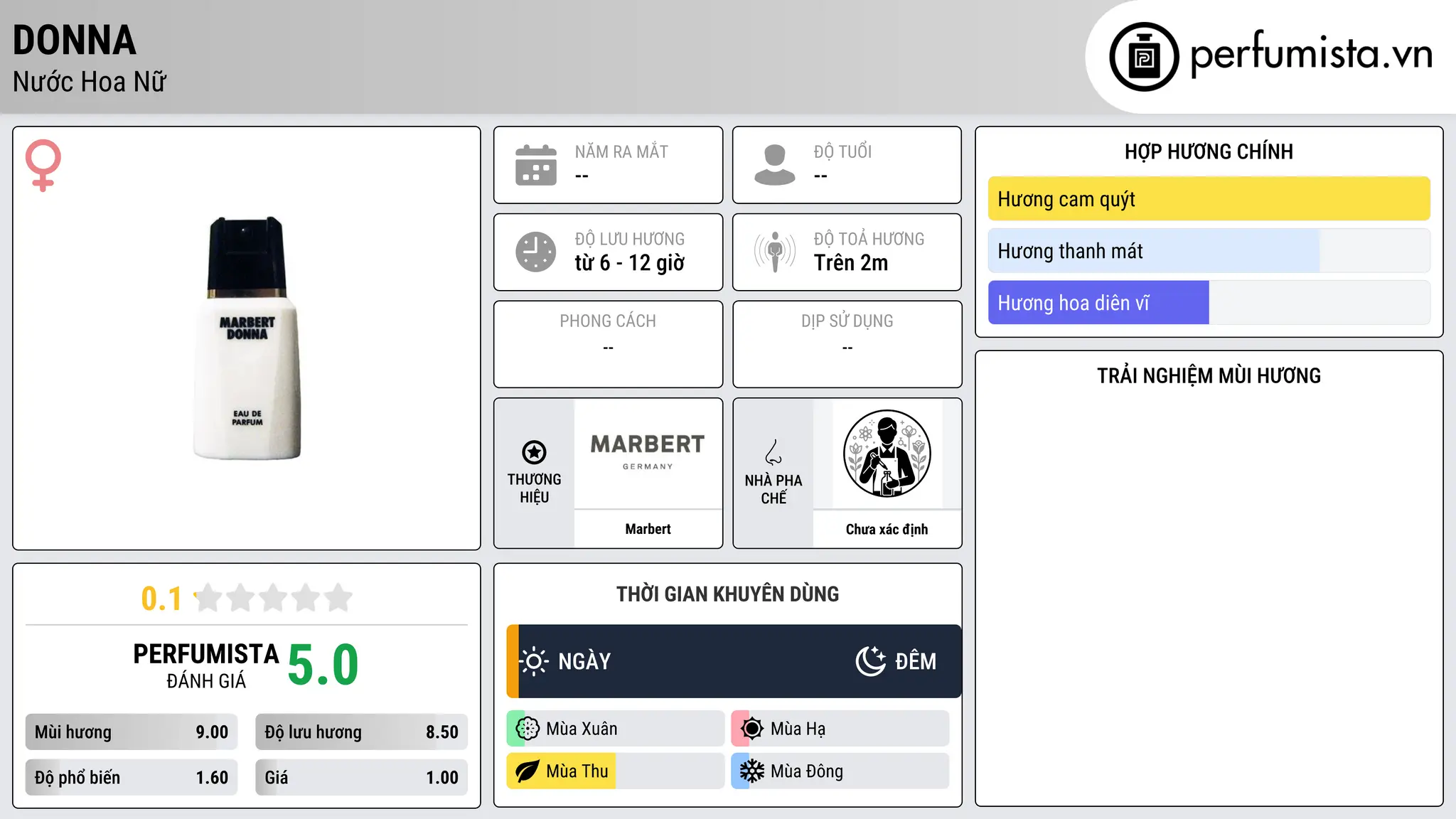This screenshot has height=819, width=1456.
Task: Click the perfumista.vn site name
Action: pyautogui.click(x=1311, y=54)
